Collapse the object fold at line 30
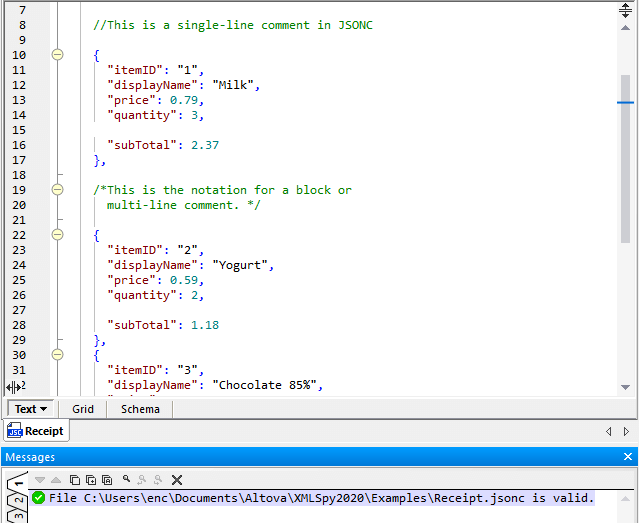The height and width of the screenshot is (524, 641). click(57, 355)
